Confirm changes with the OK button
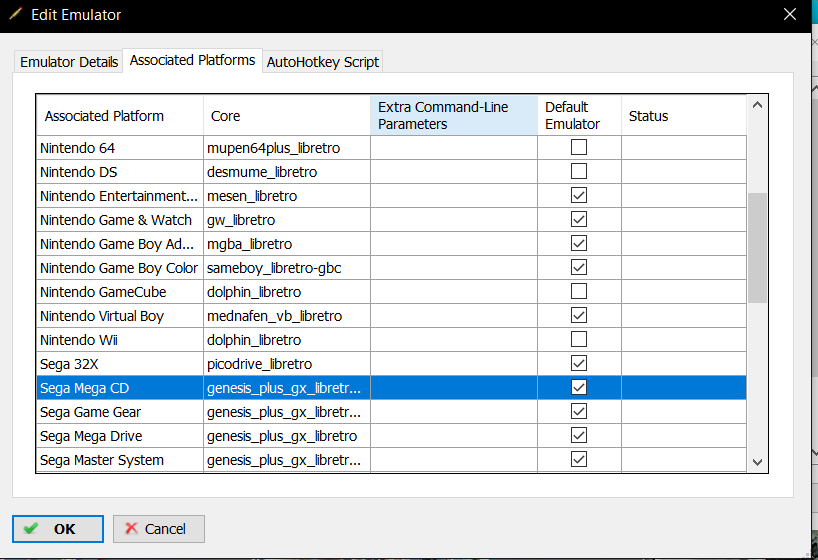The image size is (818, 560). [58, 529]
